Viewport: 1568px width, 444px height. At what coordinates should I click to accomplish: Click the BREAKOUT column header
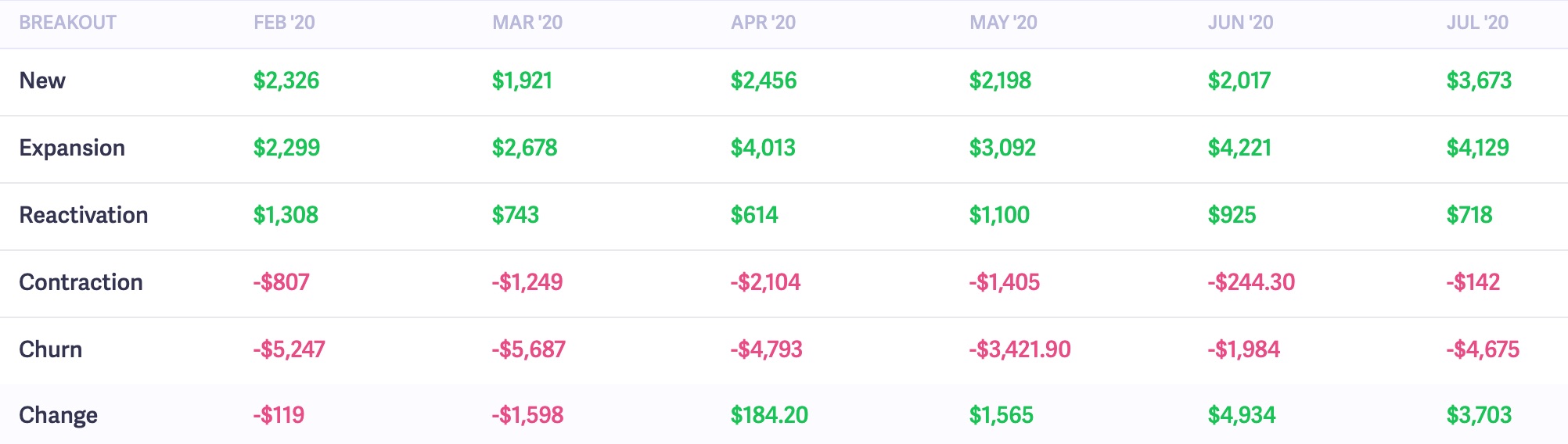click(68, 23)
